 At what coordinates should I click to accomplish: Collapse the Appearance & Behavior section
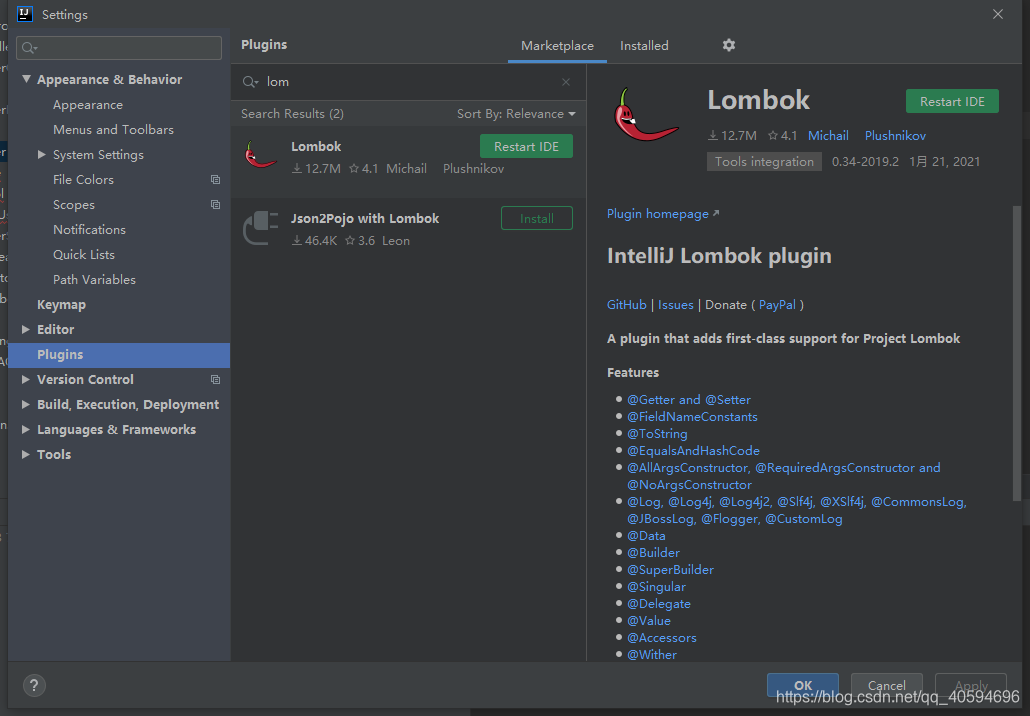click(x=26, y=79)
